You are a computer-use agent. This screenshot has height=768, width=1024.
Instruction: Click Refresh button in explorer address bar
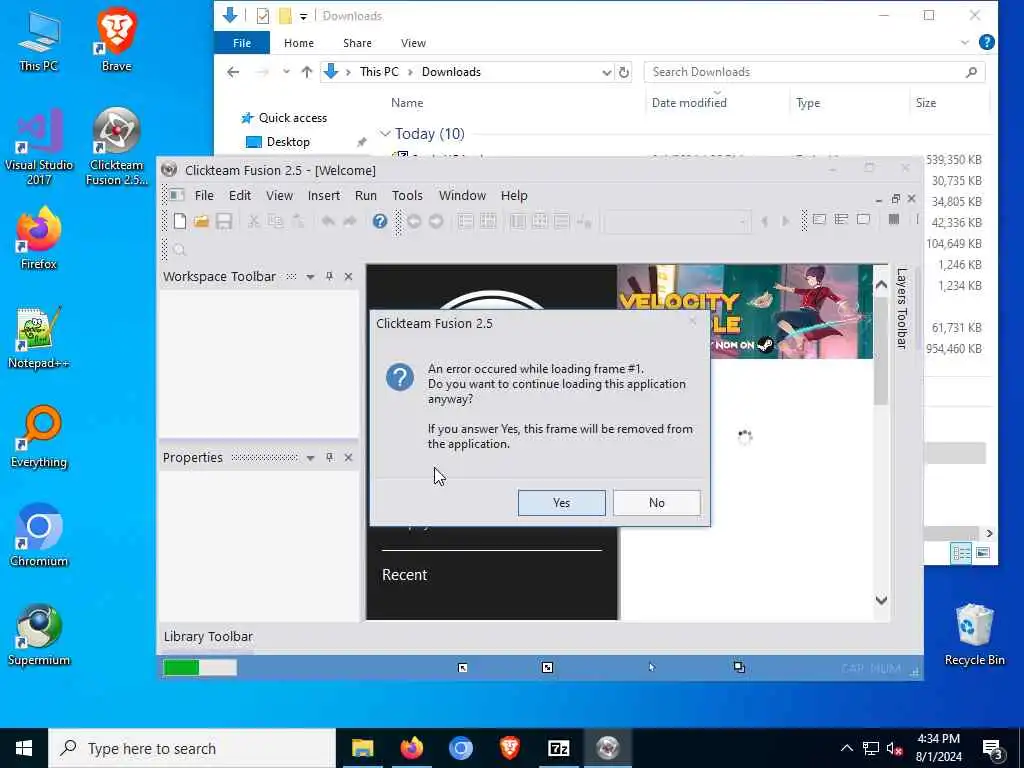pyautogui.click(x=624, y=72)
